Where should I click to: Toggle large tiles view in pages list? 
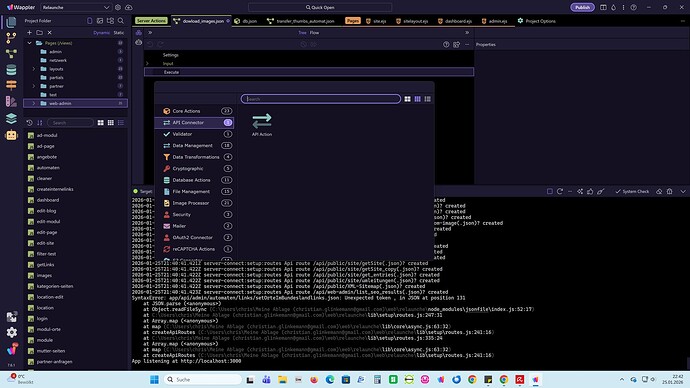coord(101,123)
